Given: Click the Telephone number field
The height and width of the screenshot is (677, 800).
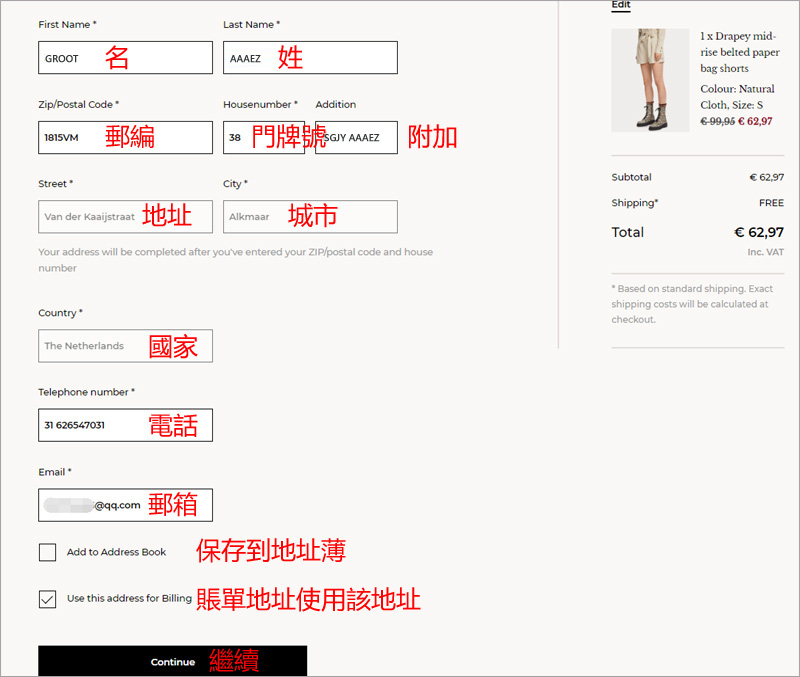Looking at the screenshot, I should 125,425.
